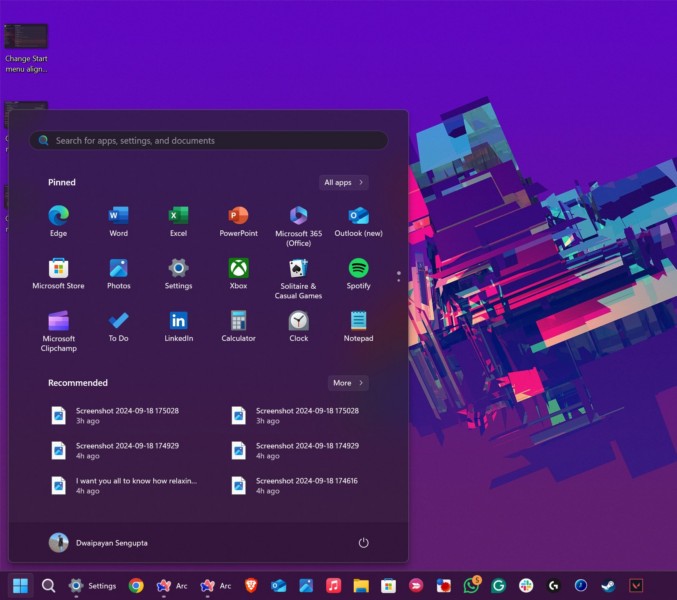Open recommended file Screenshot 2024-09-18 174616
This screenshot has width=677, height=600.
coord(294,485)
